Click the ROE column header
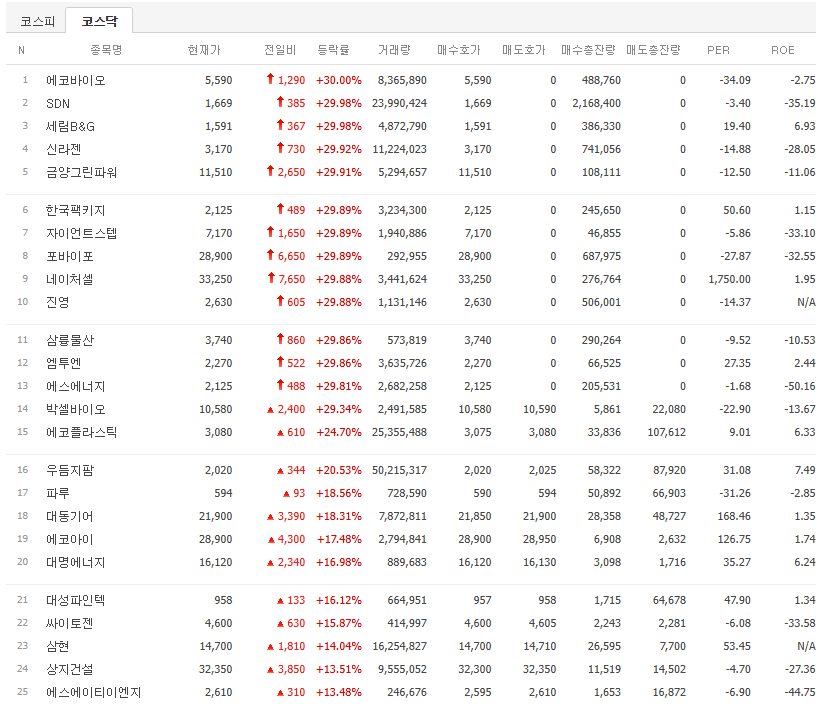Image resolution: width=835 pixels, height=709 pixels. 783,50
